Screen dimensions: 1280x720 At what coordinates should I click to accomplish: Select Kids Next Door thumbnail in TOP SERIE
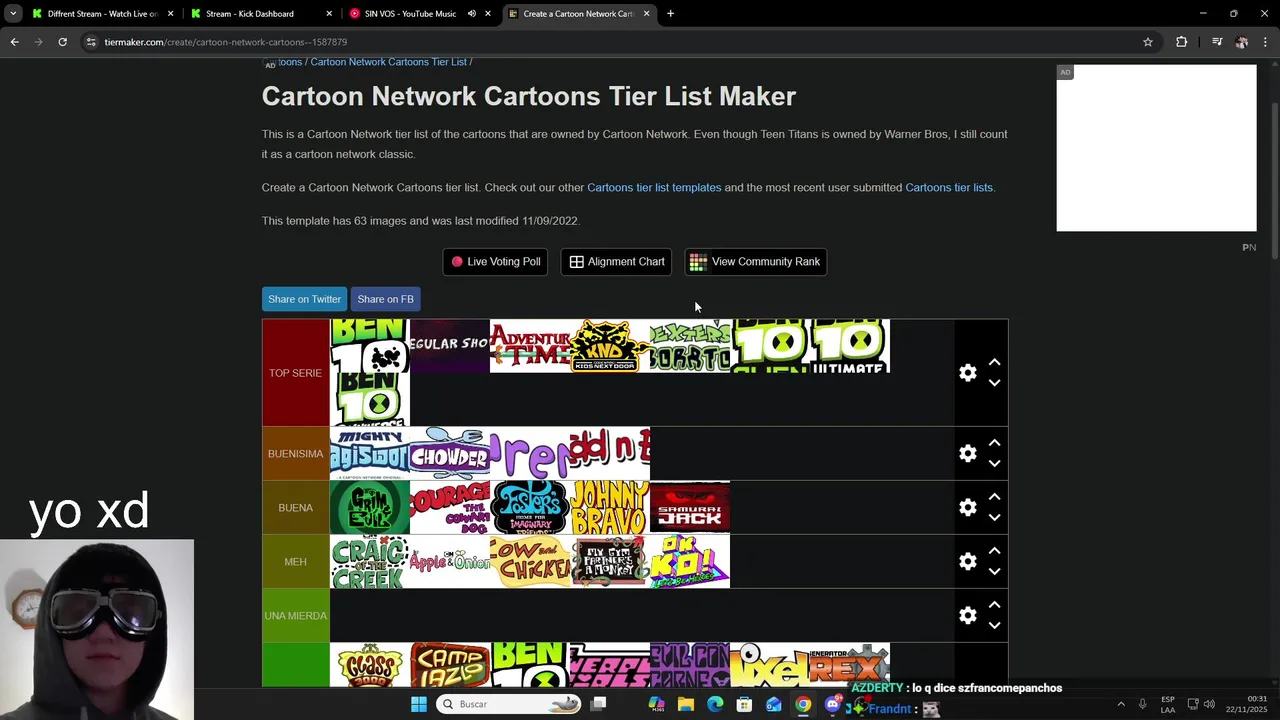pos(610,346)
